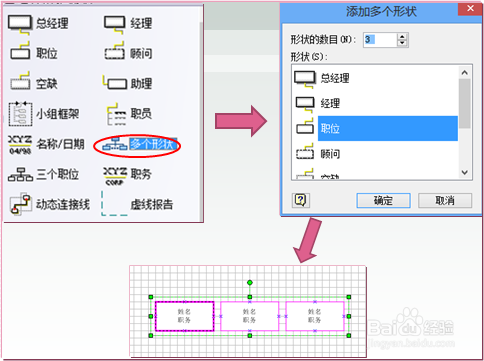The height and width of the screenshot is (361, 484).
Task: Select the 三个职位 icon in stencil
Action: point(20,174)
